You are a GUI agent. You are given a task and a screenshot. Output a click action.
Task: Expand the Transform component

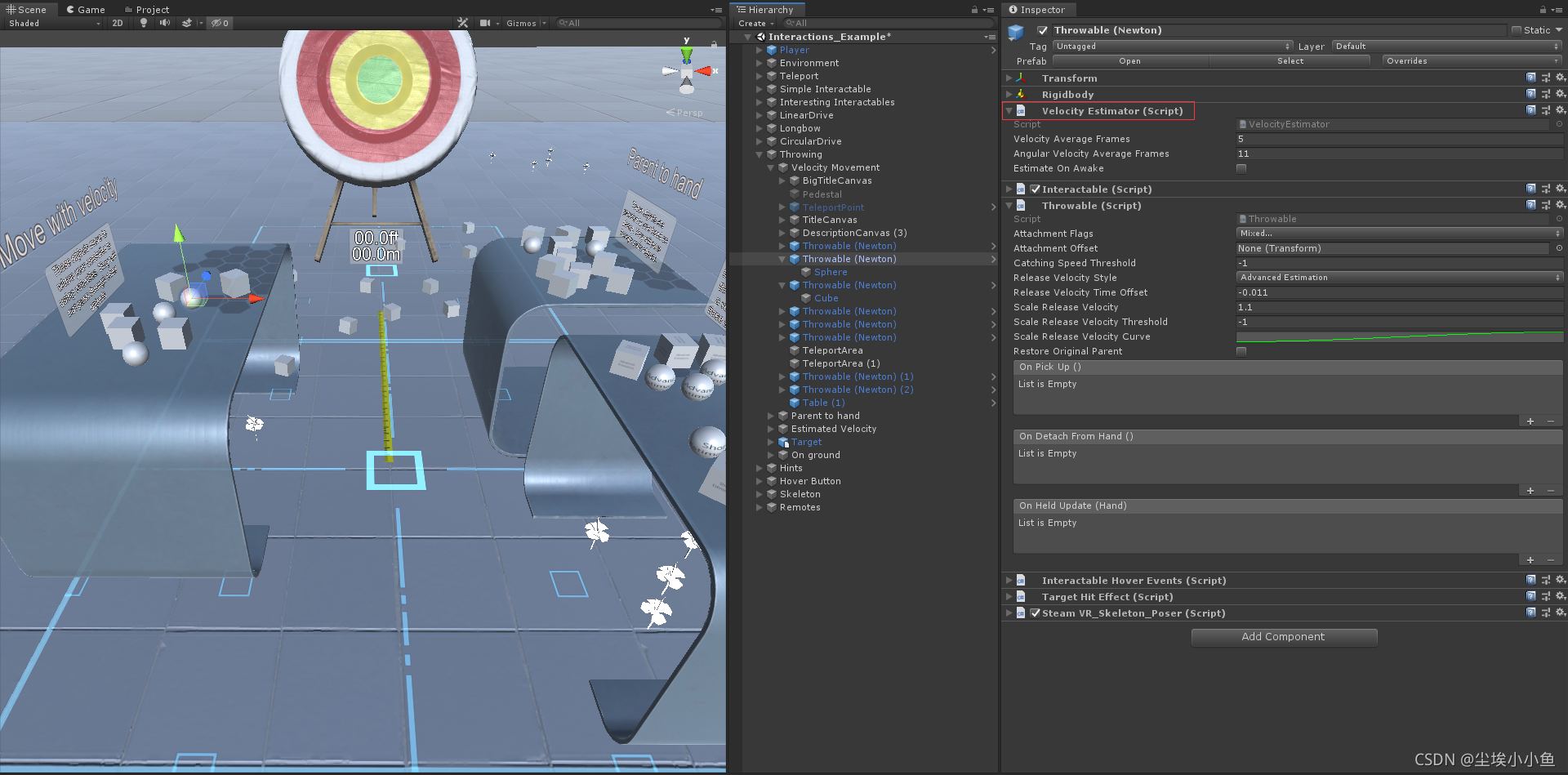1009,78
